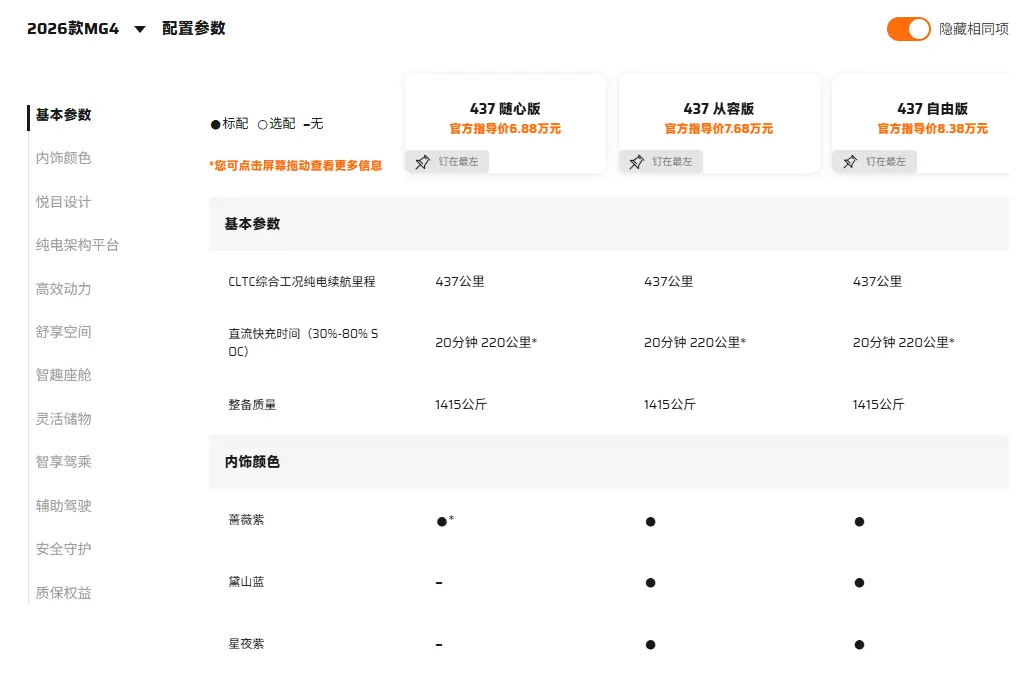Screen dimensions: 1027x673
Task: Open 质保权益 sidebar item
Action: tap(64, 592)
